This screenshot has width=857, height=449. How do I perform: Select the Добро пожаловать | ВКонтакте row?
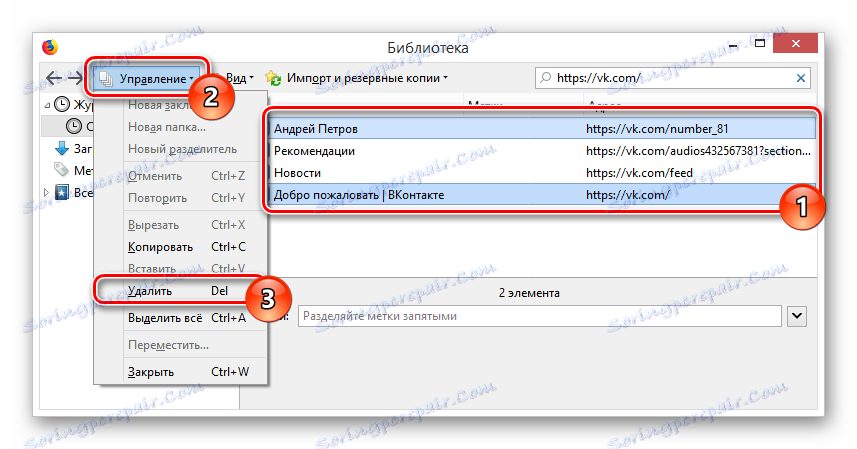tap(543, 195)
